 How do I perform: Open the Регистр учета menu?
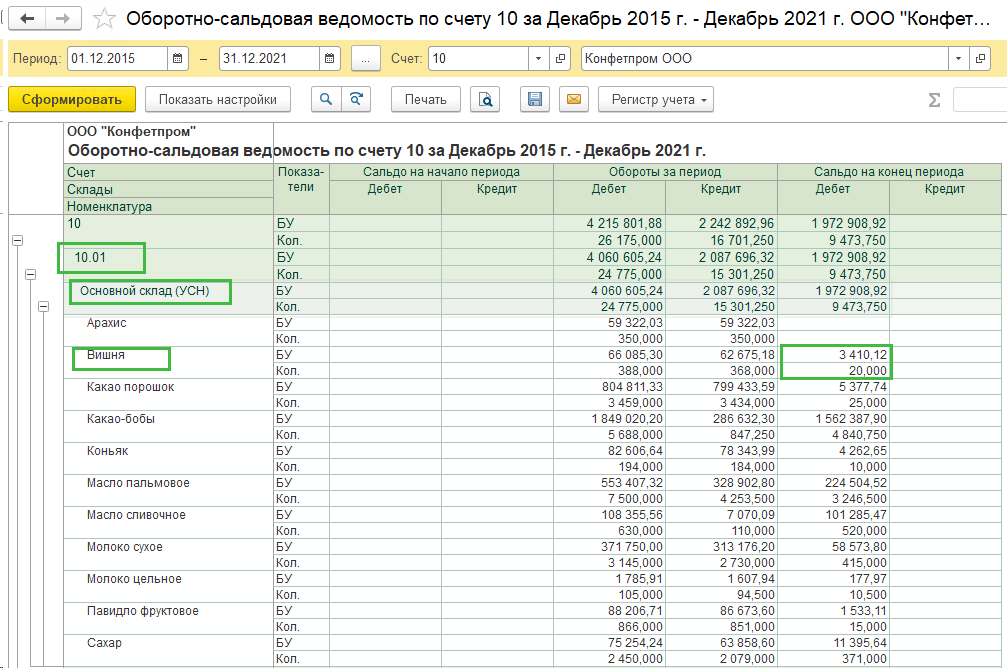pyautogui.click(x=656, y=100)
